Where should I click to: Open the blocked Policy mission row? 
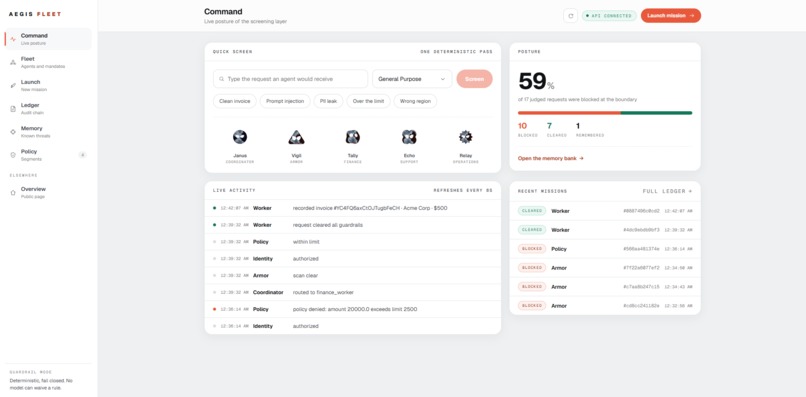605,249
